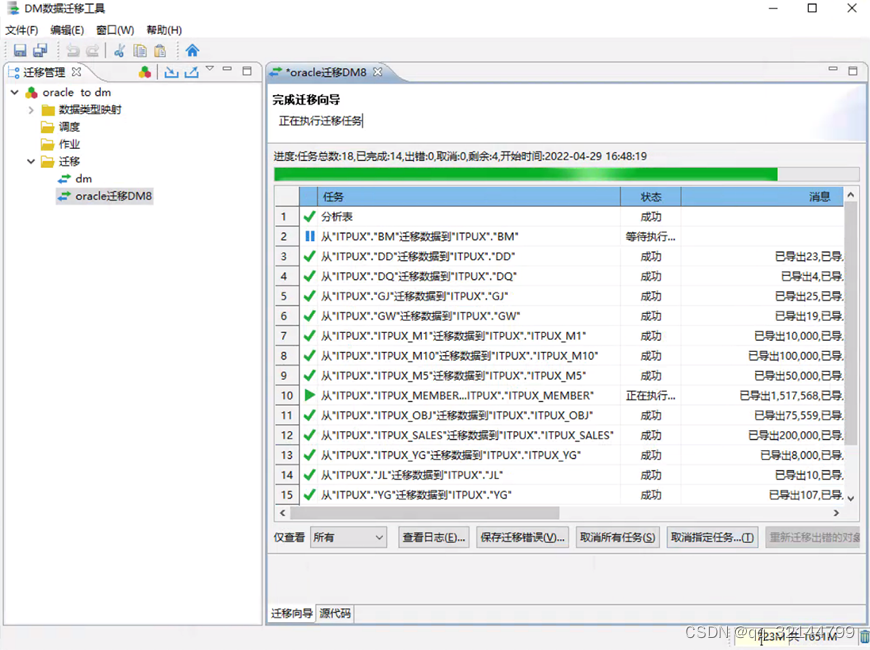Open the 仅查看 filter dropdown
The image size is (870, 650).
(x=348, y=537)
